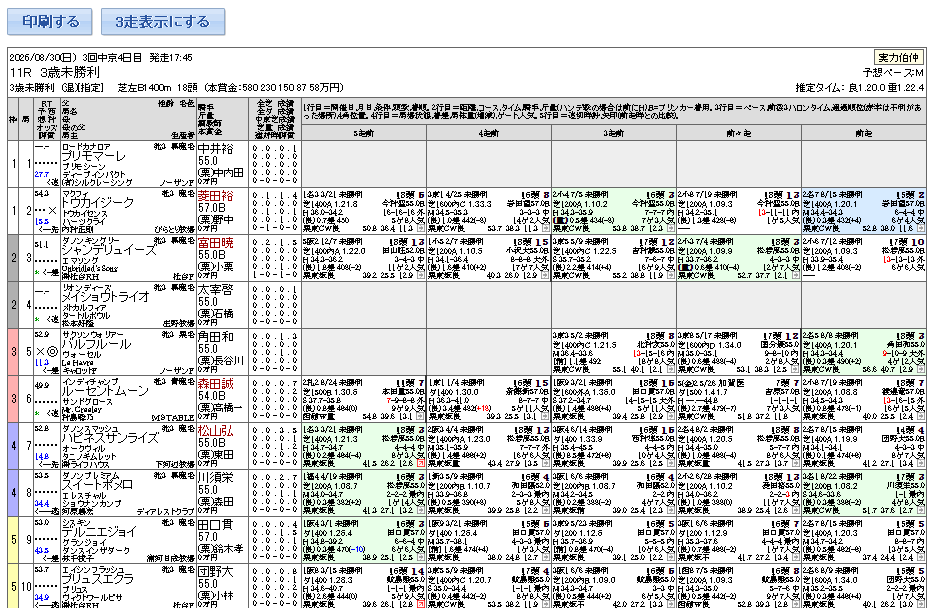Screen dimensions: 932x608
Task: Click trainer (栗)石橋 in horse 4's row
Action: (x=215, y=313)
